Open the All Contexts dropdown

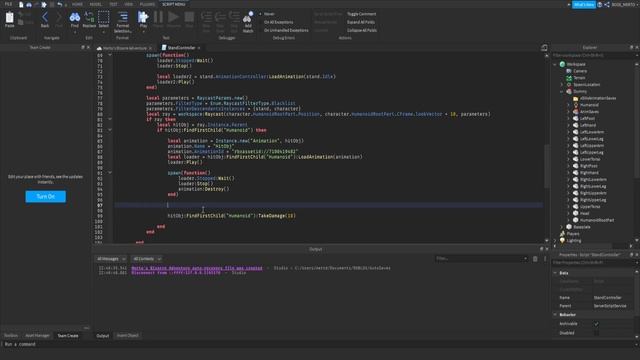[147, 259]
